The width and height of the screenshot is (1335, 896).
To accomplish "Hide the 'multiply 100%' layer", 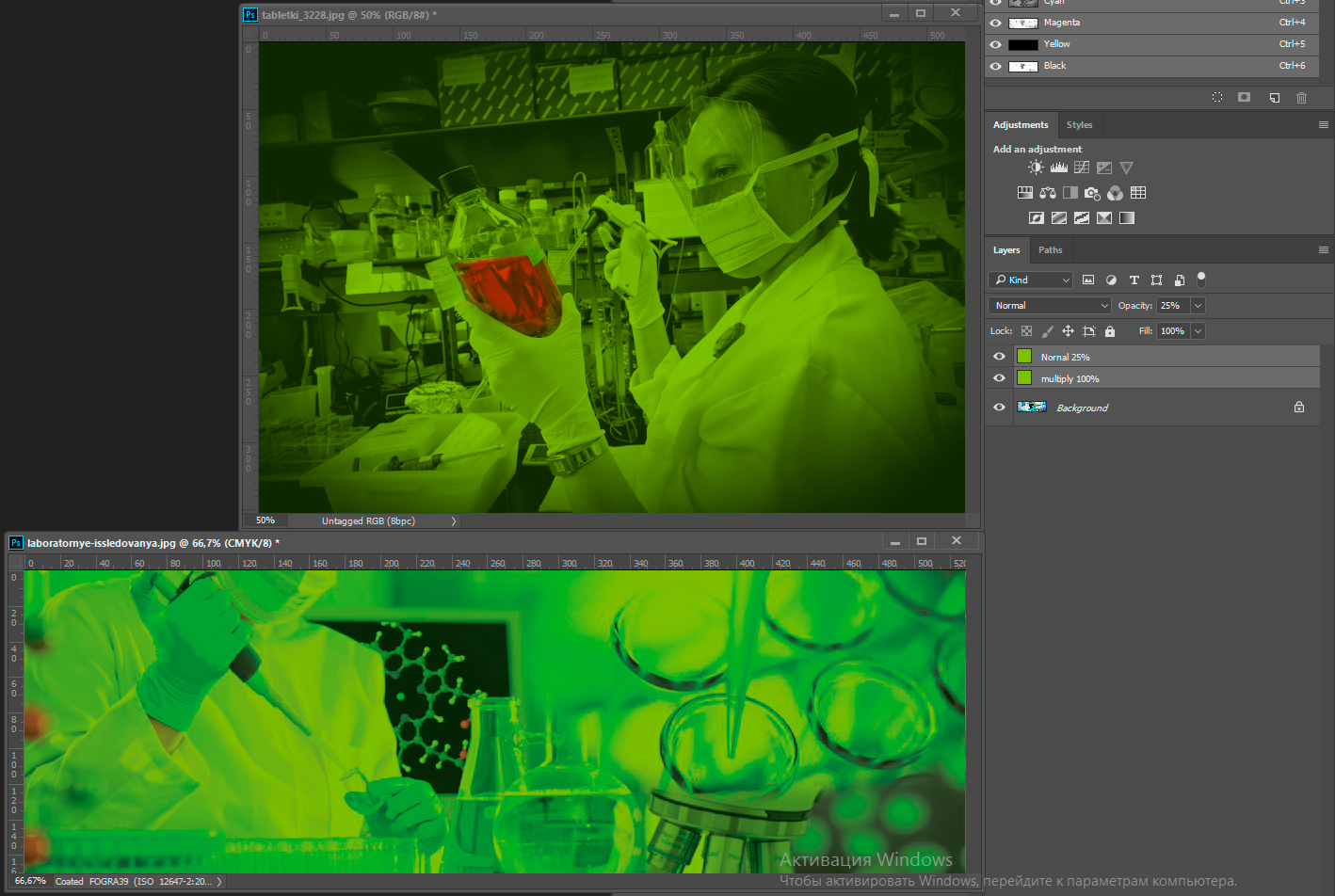I will pos(999,378).
